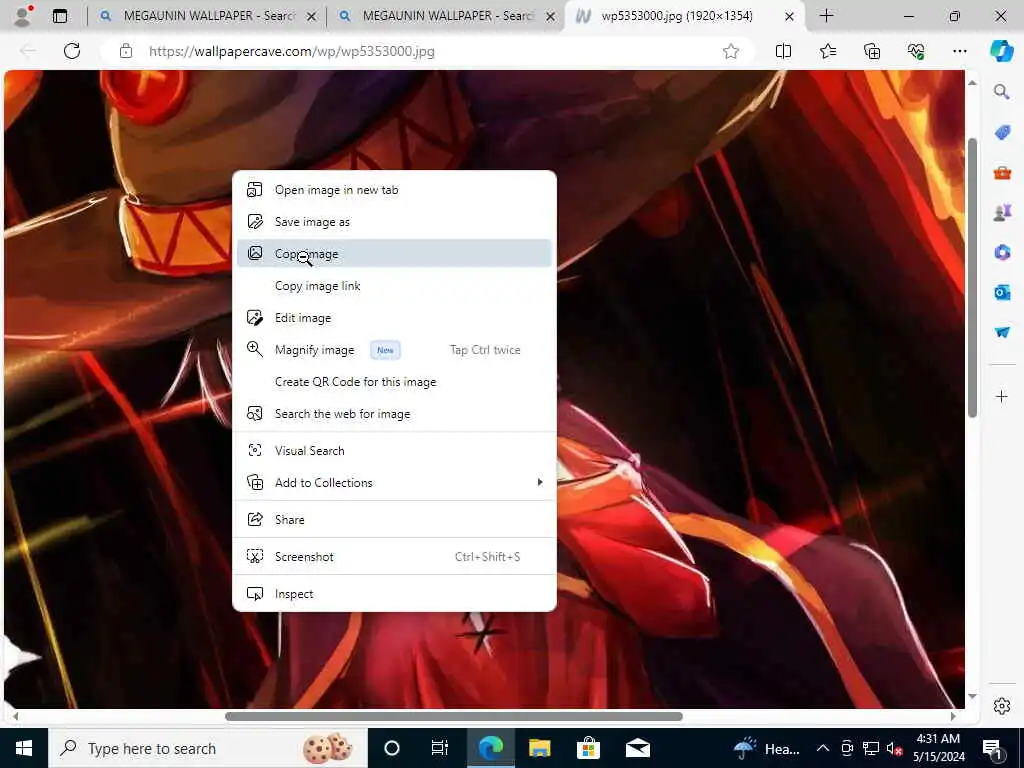Add a sidebar app with plus icon
This screenshot has width=1024, height=768.
(1002, 396)
